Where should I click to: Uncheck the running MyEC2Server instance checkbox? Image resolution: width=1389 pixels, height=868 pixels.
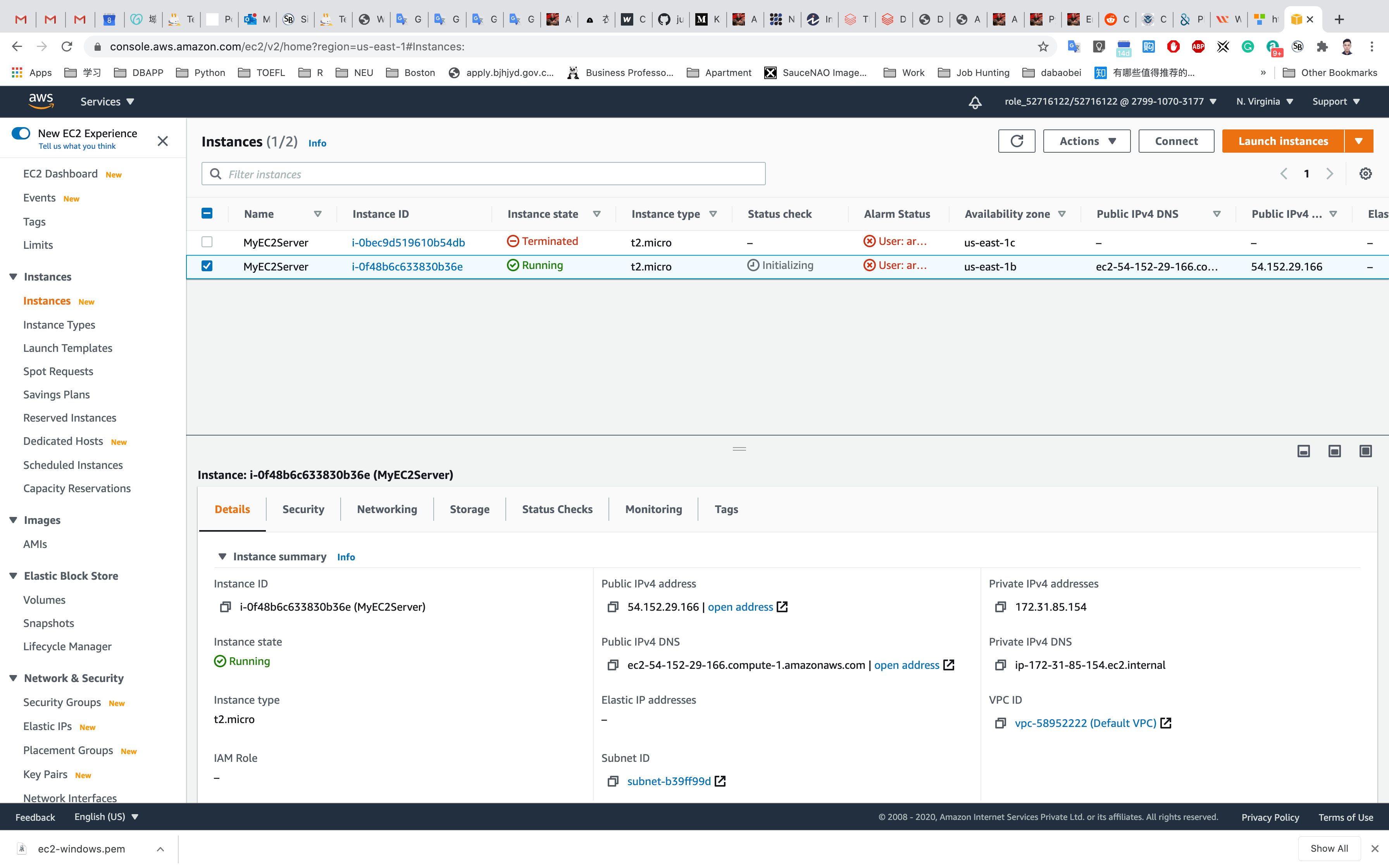[207, 266]
